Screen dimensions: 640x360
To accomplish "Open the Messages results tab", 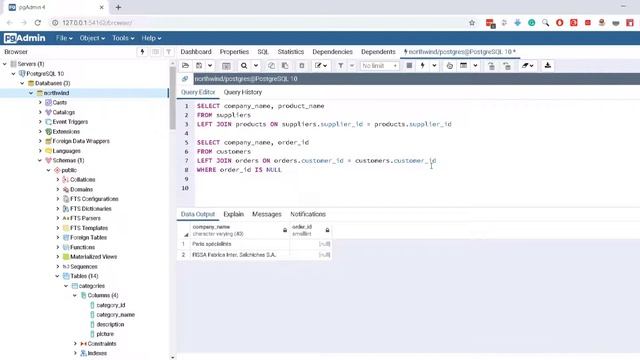I will click(267, 214).
